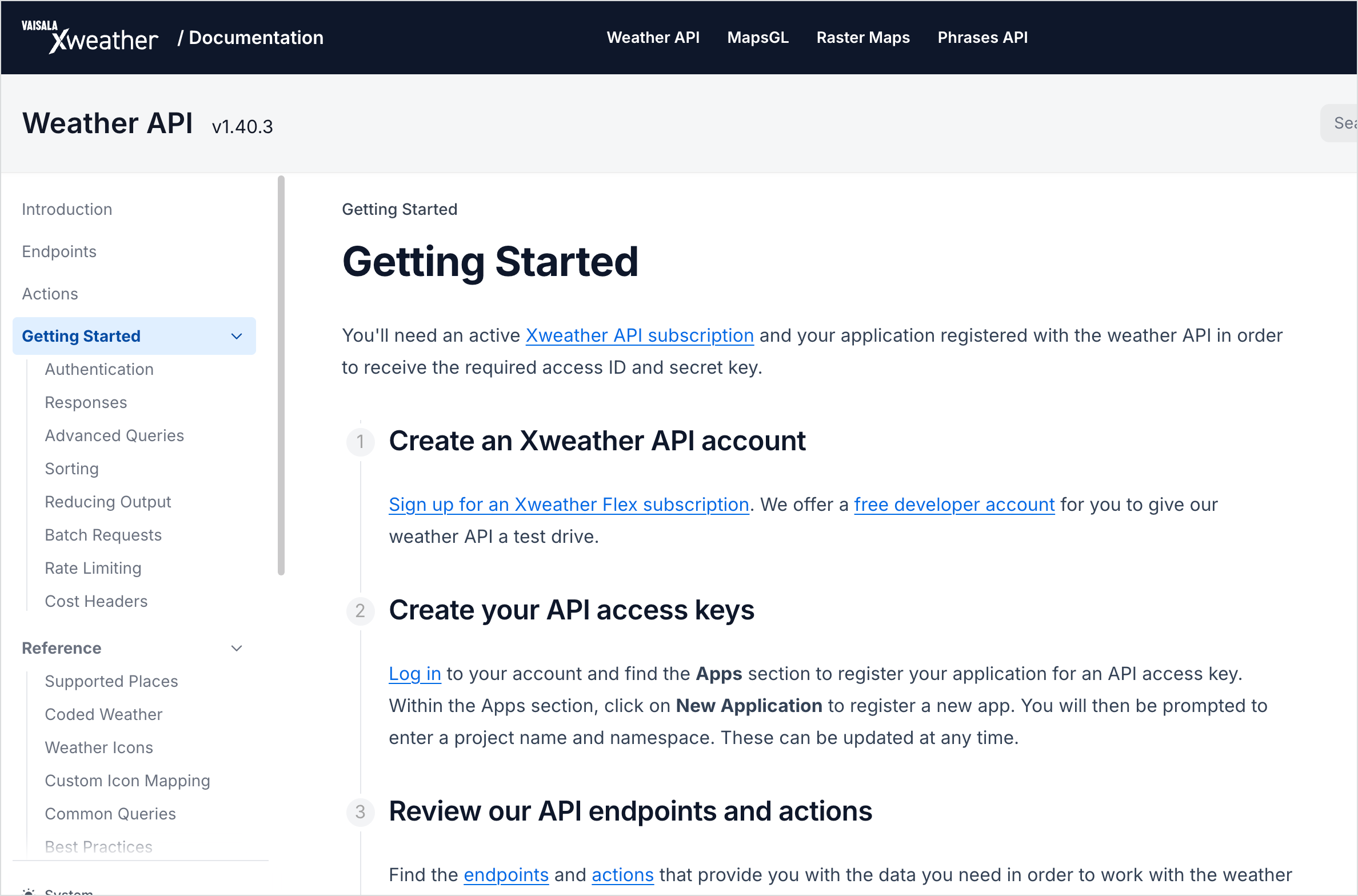1358x896 pixels.
Task: Open the Authentication page
Action: coord(99,369)
